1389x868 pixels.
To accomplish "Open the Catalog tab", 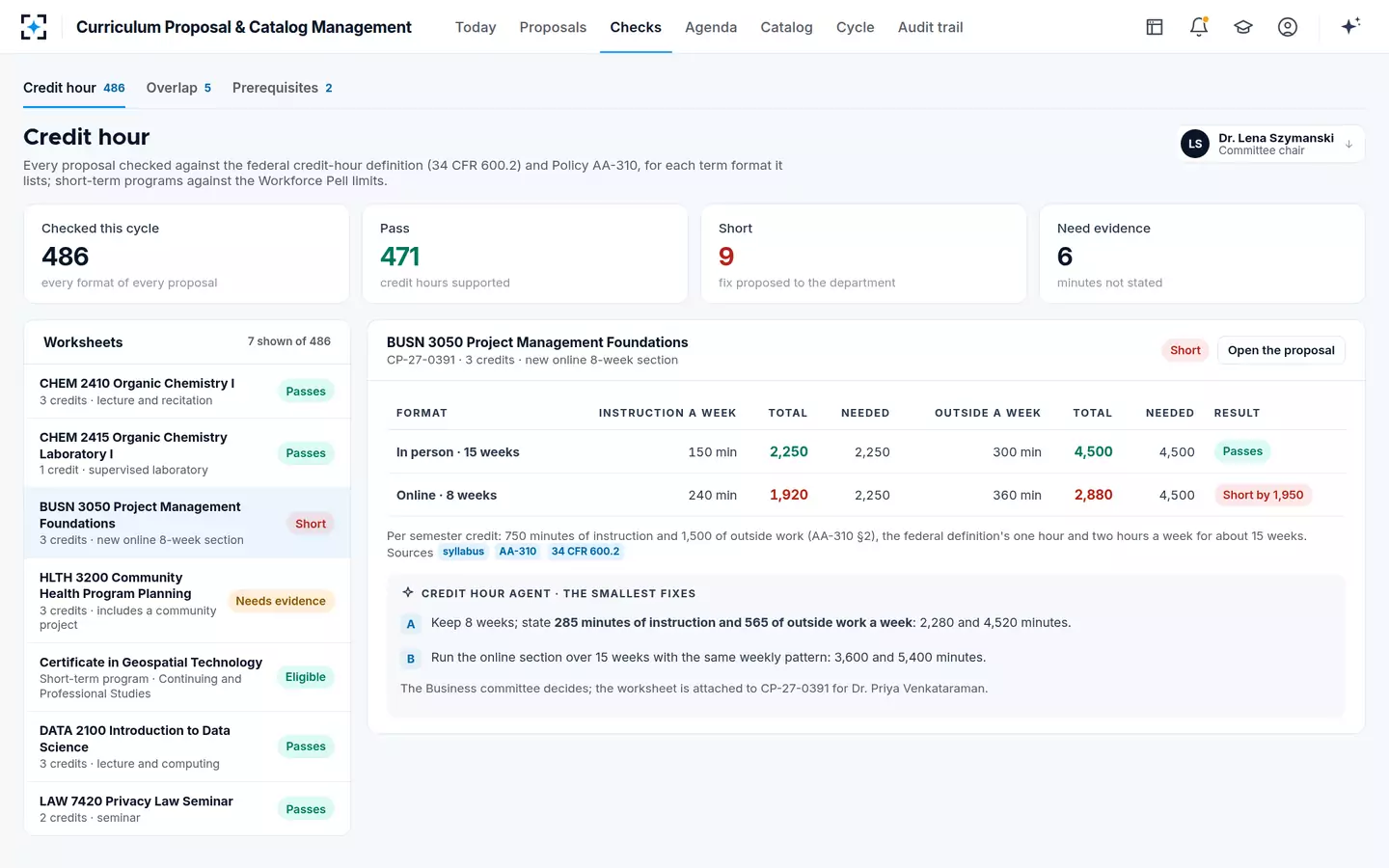I will click(787, 27).
